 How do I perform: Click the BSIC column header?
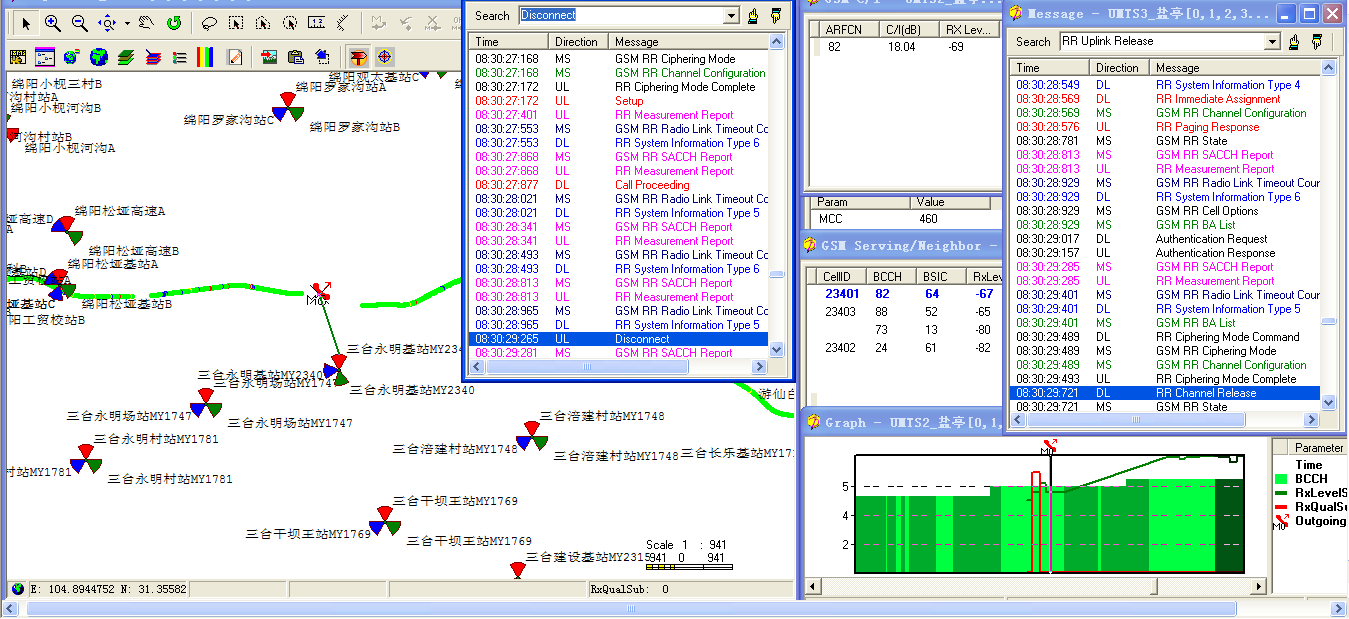coord(939,276)
